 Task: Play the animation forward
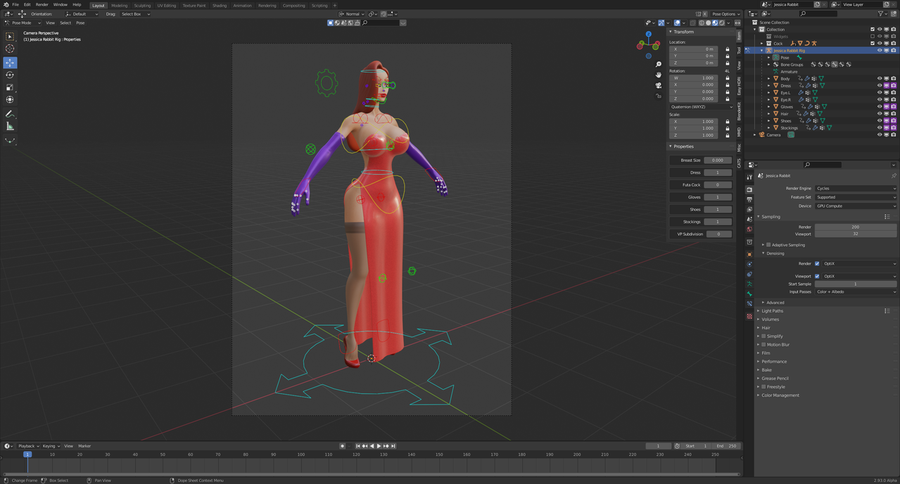[379, 446]
